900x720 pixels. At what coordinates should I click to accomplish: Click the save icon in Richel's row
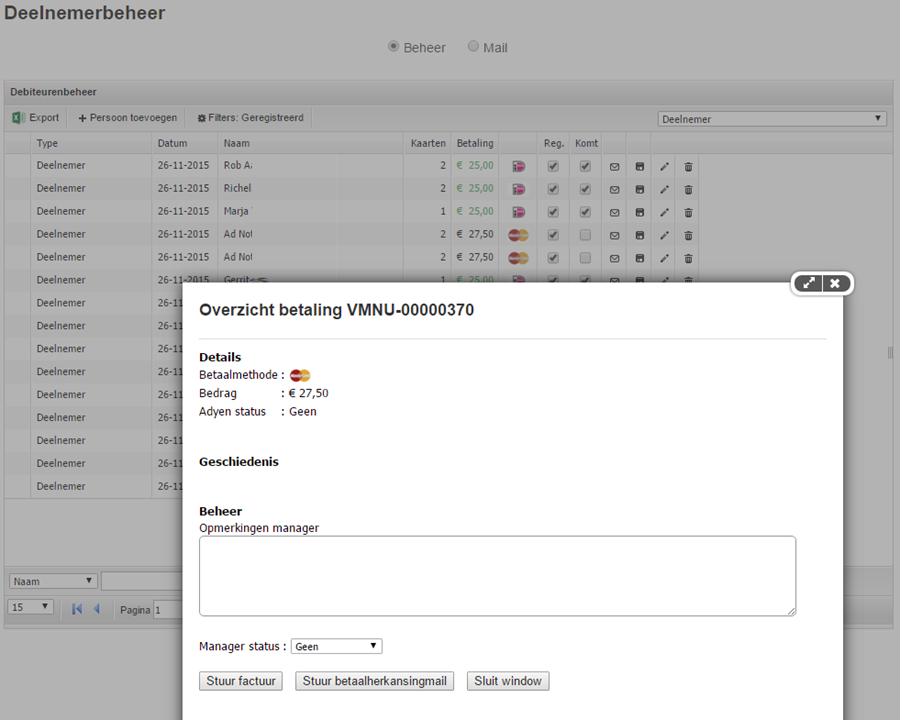639,189
